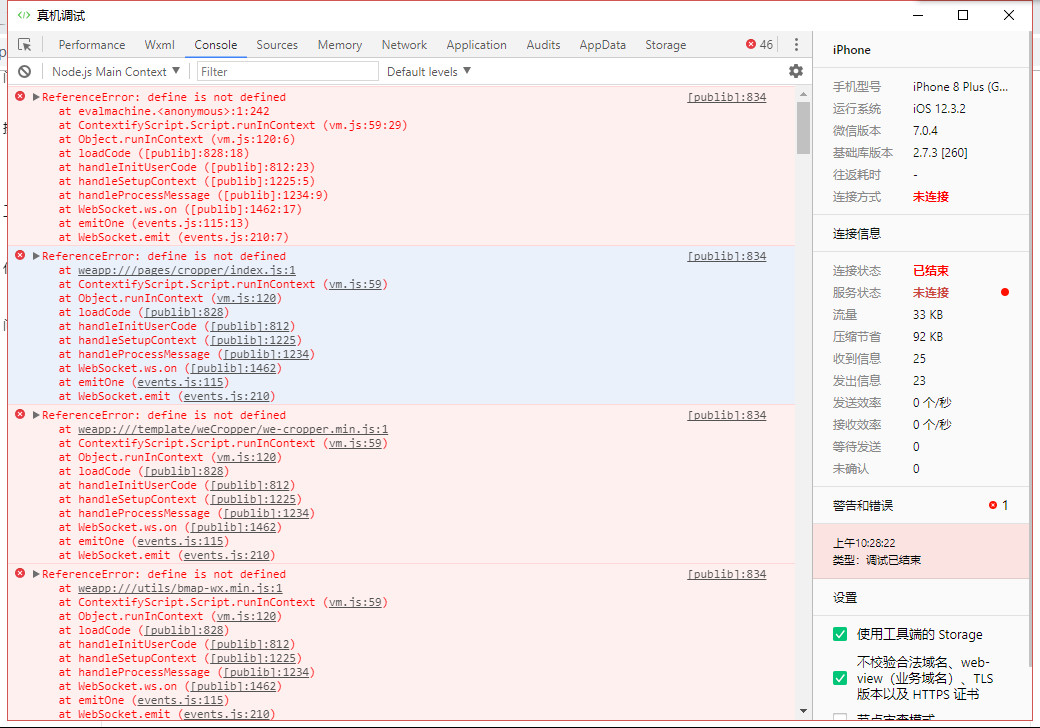The height and width of the screenshot is (728, 1040).
Task: Click the console Filter input field
Action: click(287, 72)
